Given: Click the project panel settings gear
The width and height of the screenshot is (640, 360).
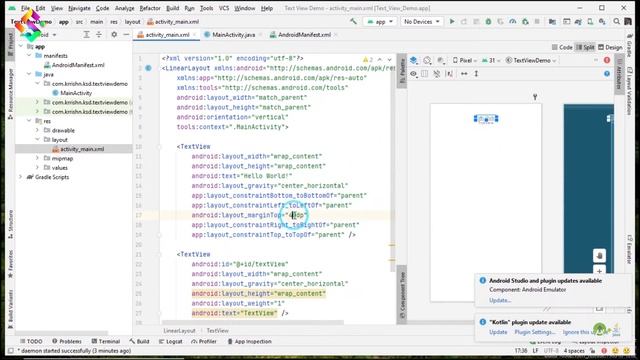Looking at the screenshot, I should (114, 35).
